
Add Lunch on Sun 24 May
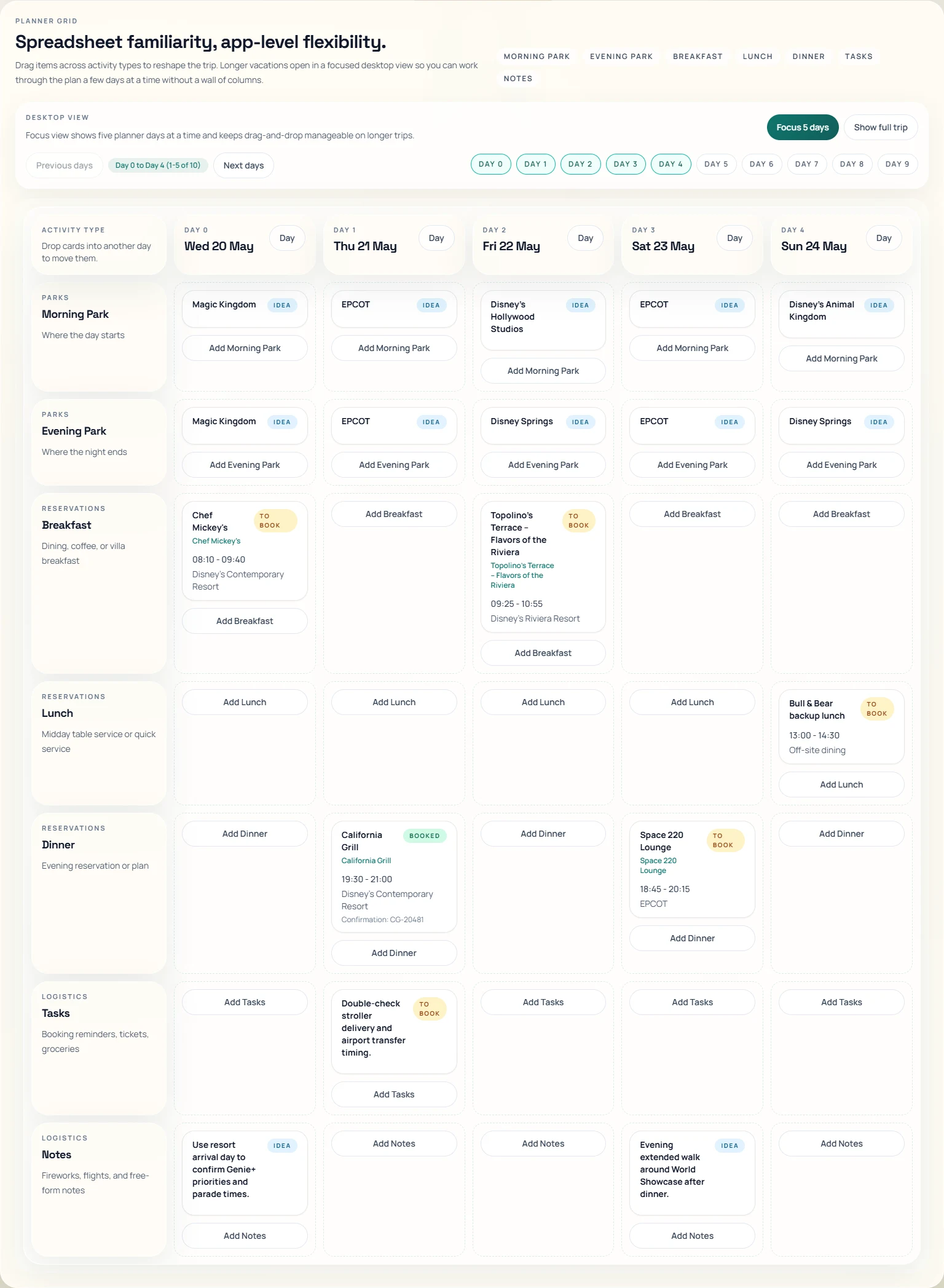point(841,784)
